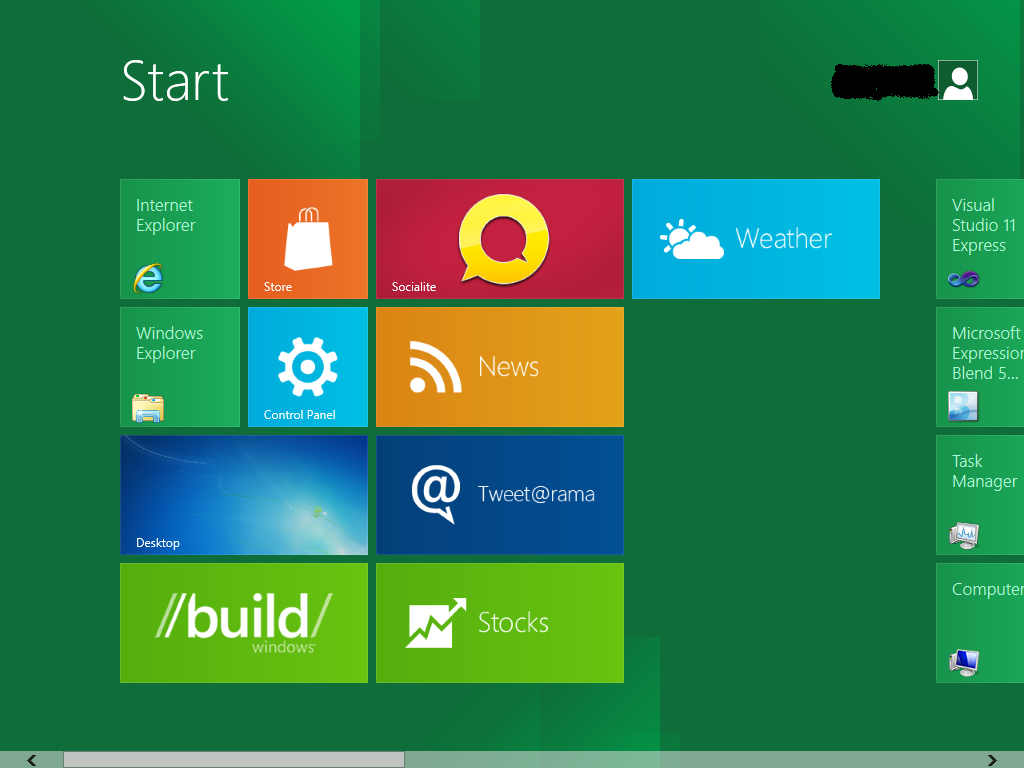
Task: Click the Start heading text
Action: pos(175,82)
